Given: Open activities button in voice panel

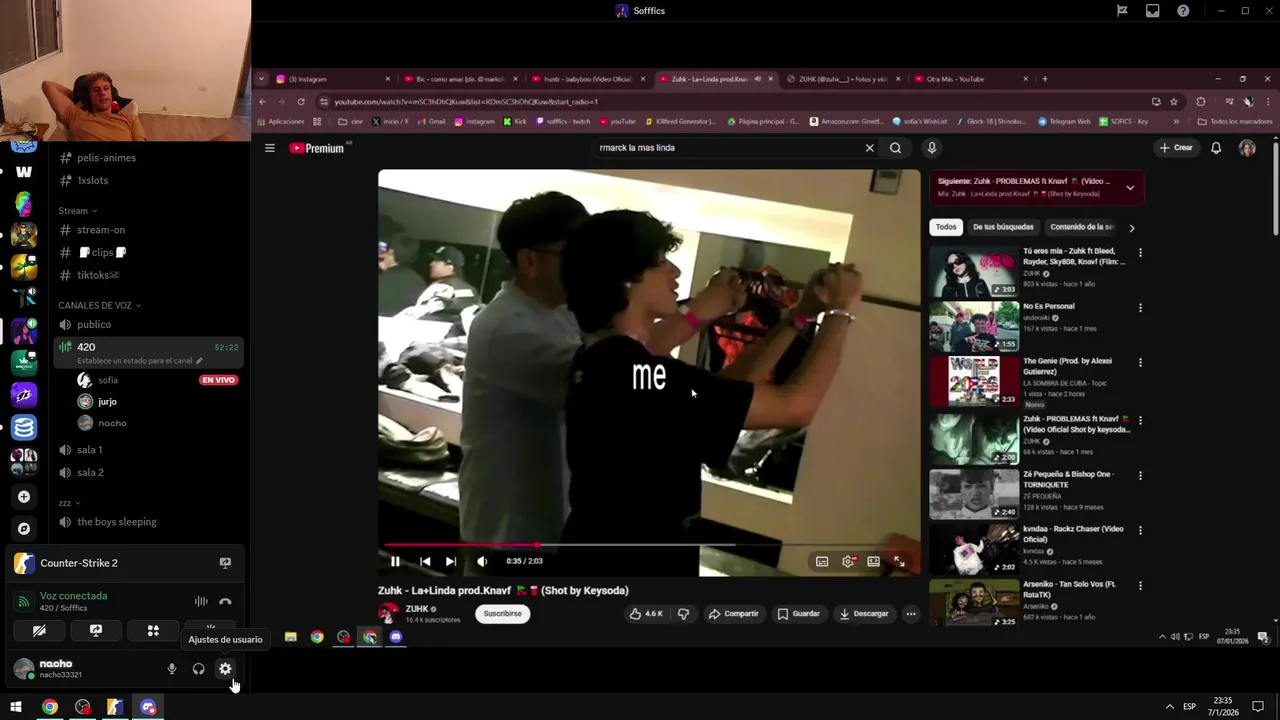Looking at the screenshot, I should pos(153,631).
